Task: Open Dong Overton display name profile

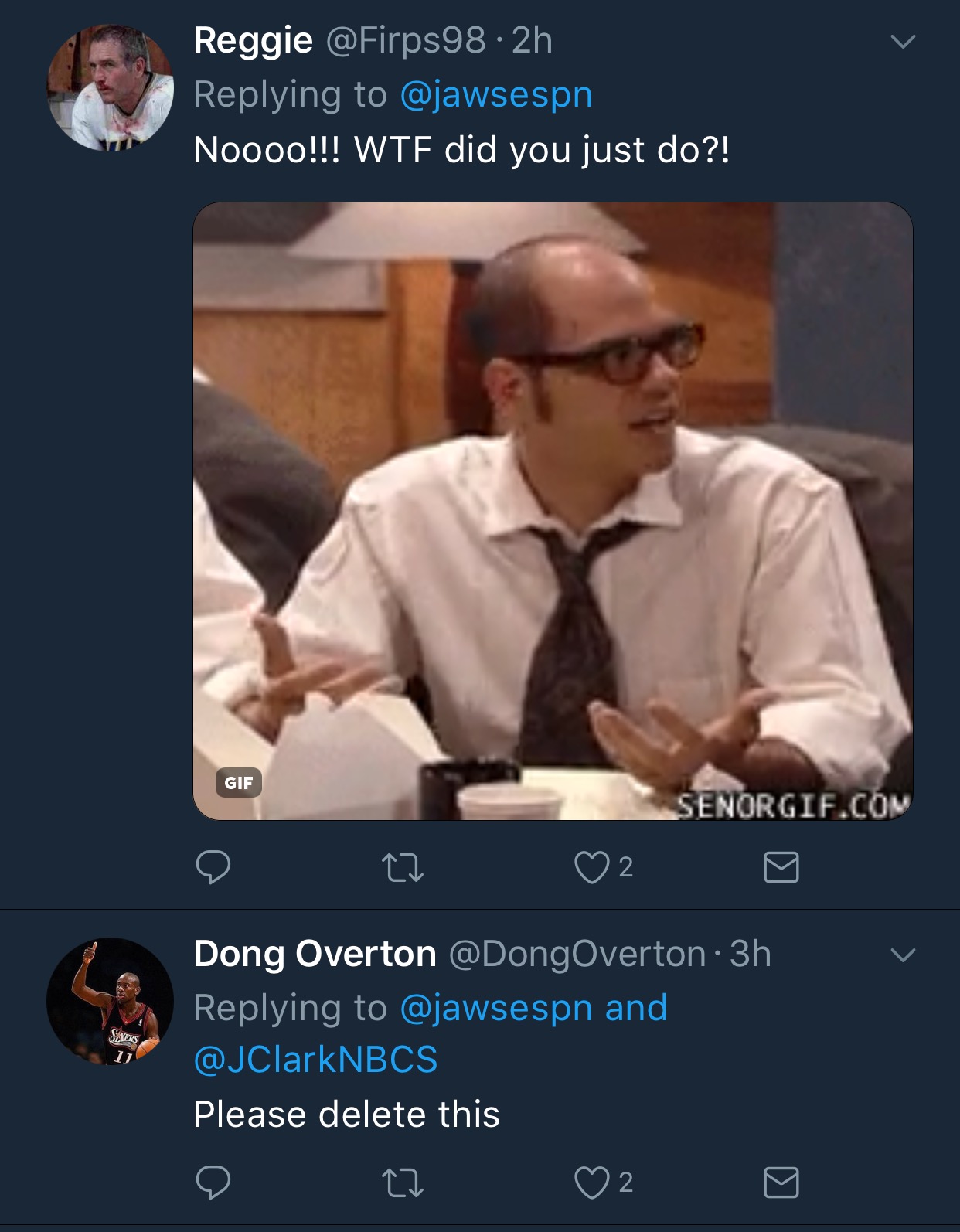Action: coord(315,954)
